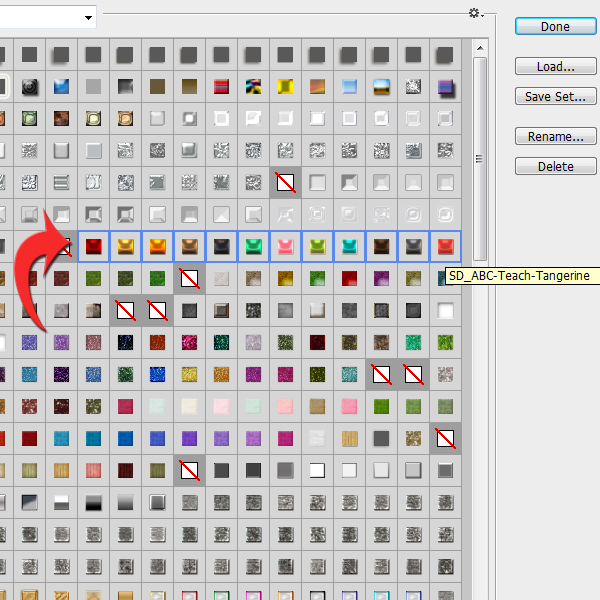Pick the violet purple fabric style
Image resolution: width=600 pixels, height=600 pixels.
tap(189, 439)
